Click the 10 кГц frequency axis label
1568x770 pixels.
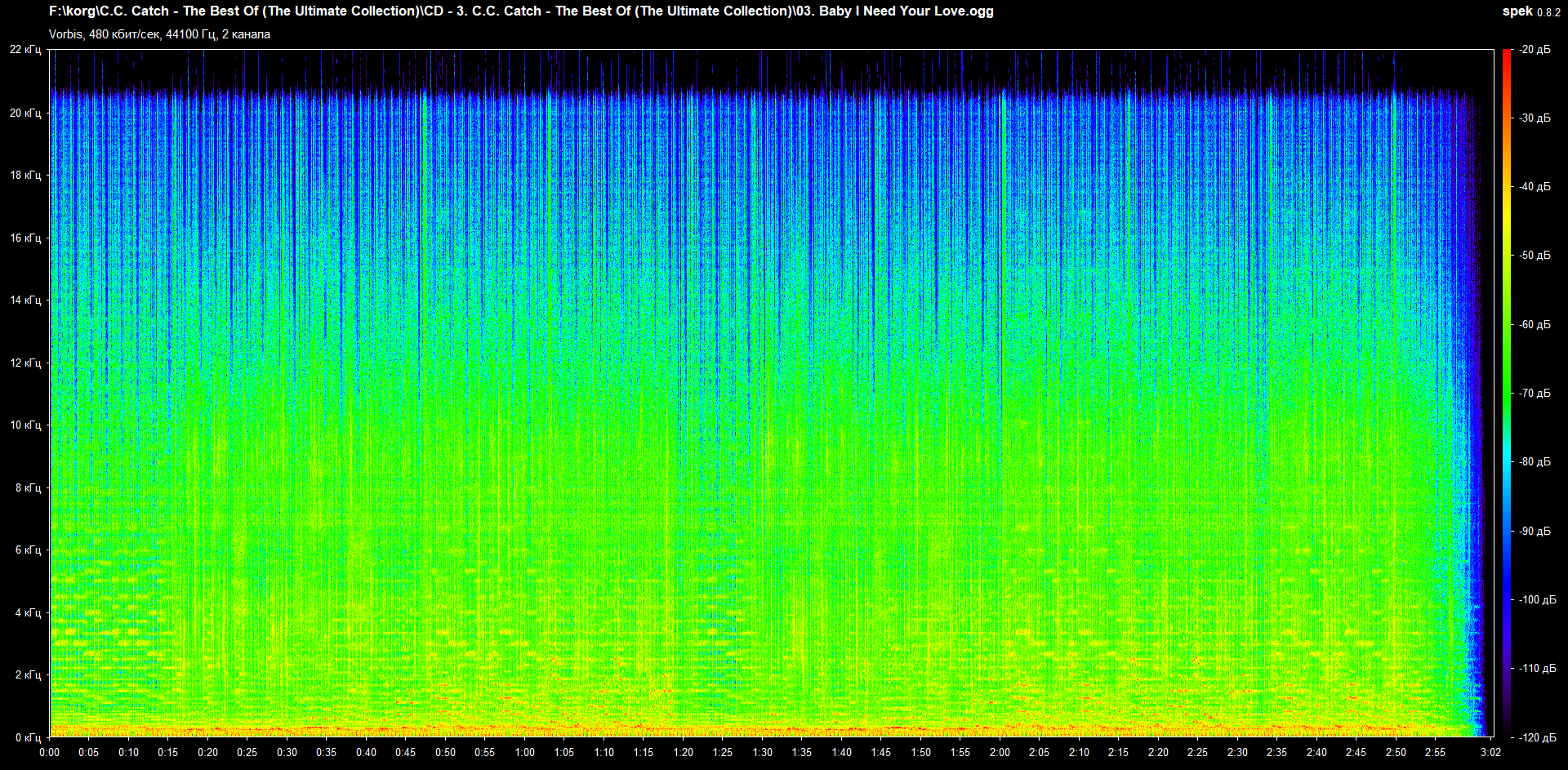point(25,425)
